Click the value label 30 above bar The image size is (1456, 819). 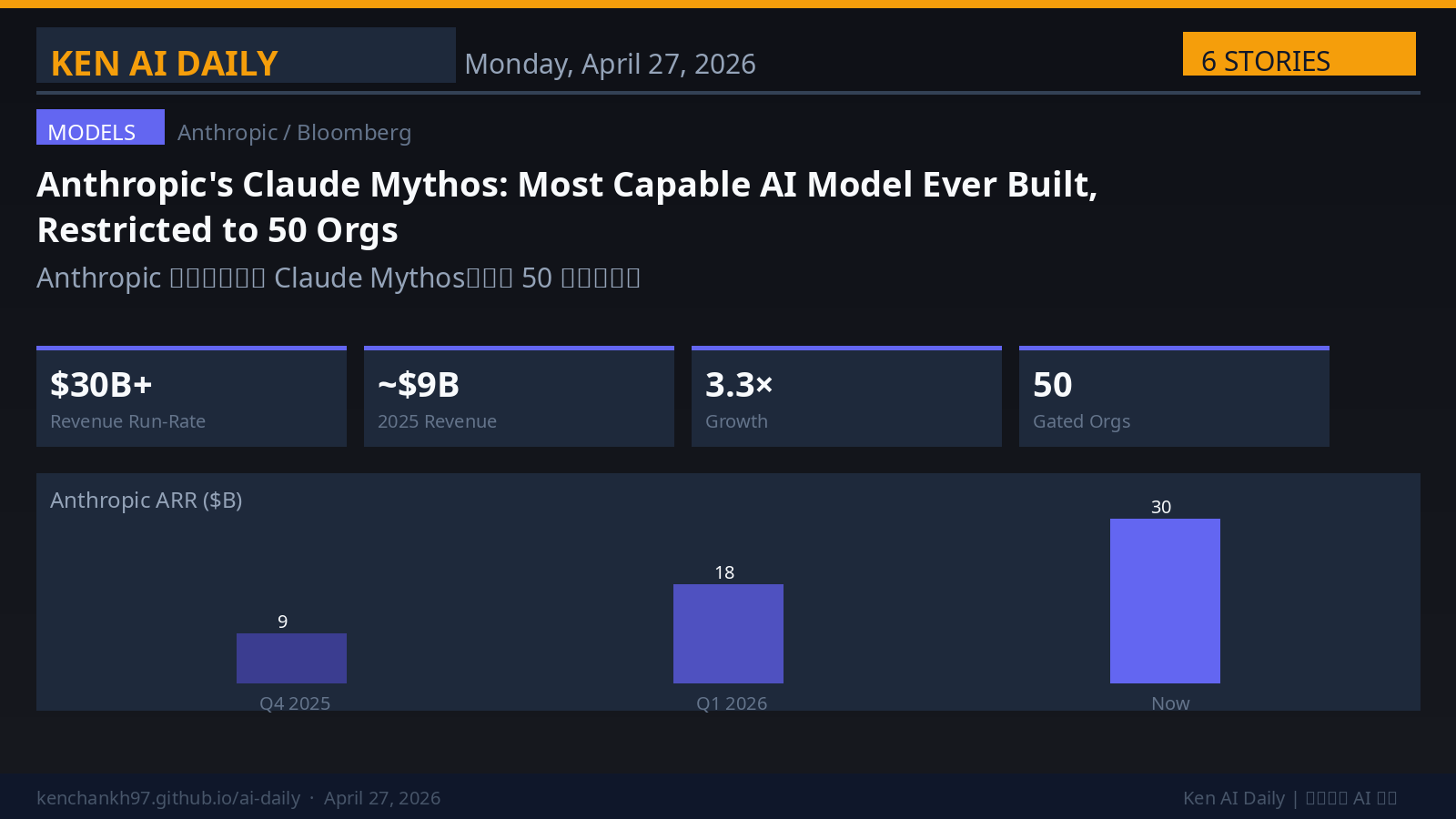1161,507
